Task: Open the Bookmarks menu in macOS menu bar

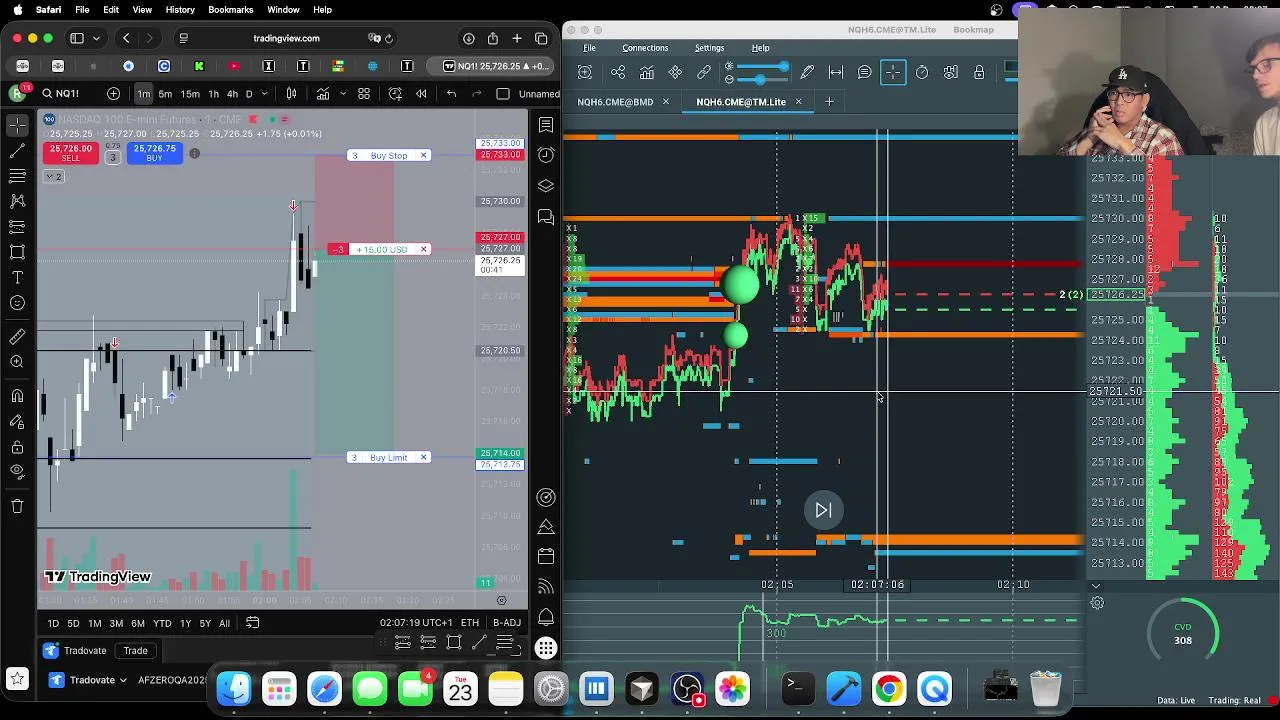Action: (x=230, y=9)
